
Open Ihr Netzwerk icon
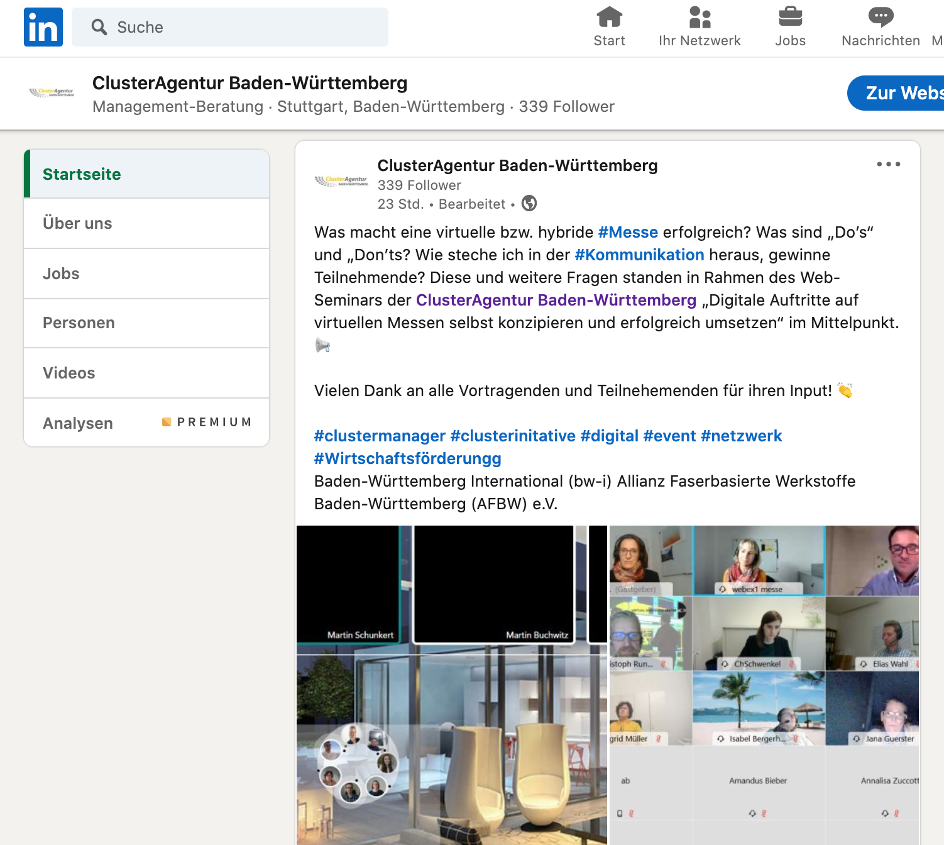[x=700, y=17]
